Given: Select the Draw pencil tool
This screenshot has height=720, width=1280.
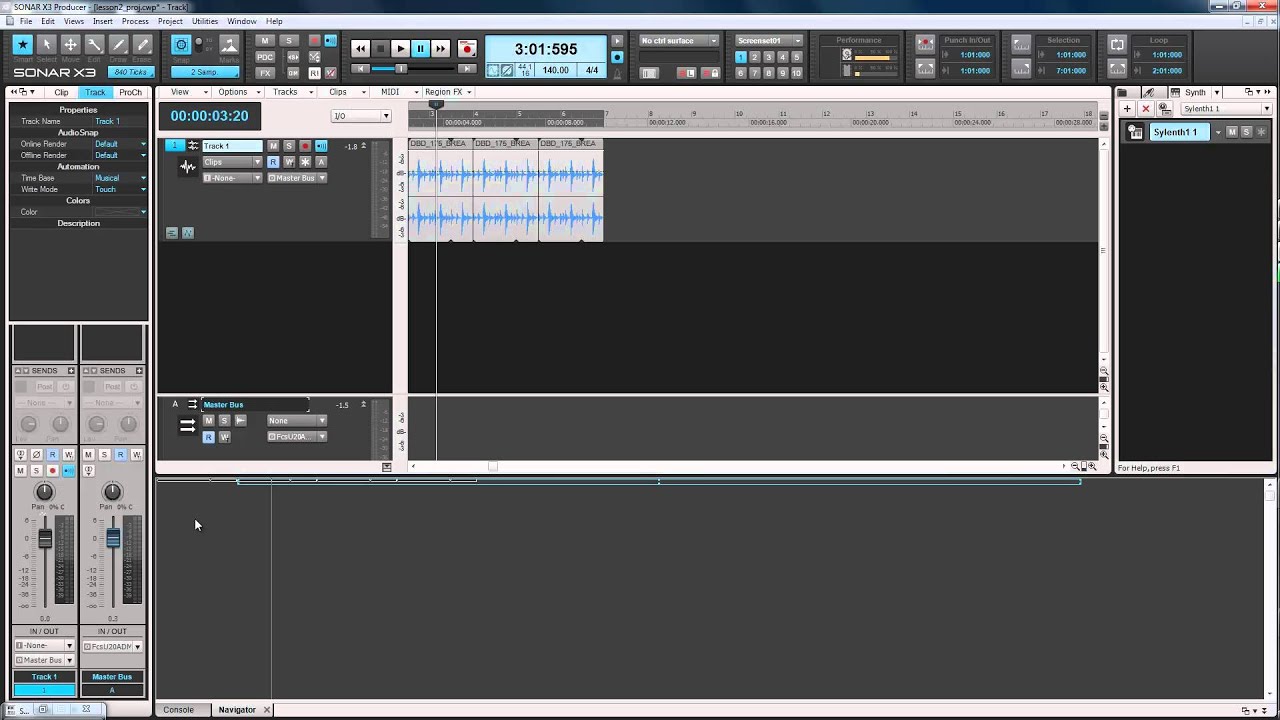Looking at the screenshot, I should tap(118, 45).
